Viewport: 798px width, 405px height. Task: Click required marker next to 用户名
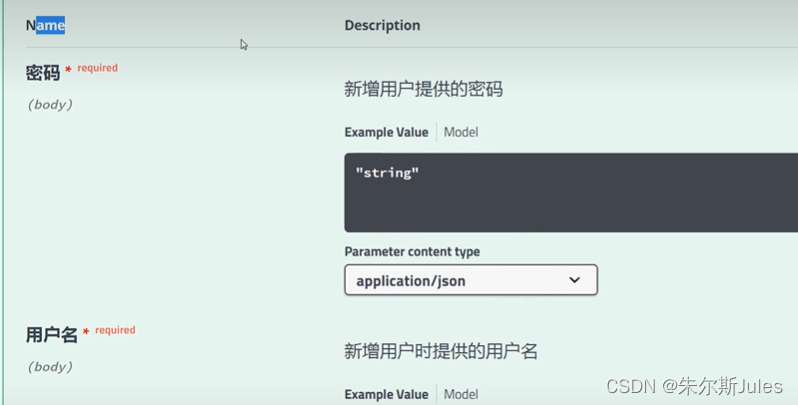point(115,330)
